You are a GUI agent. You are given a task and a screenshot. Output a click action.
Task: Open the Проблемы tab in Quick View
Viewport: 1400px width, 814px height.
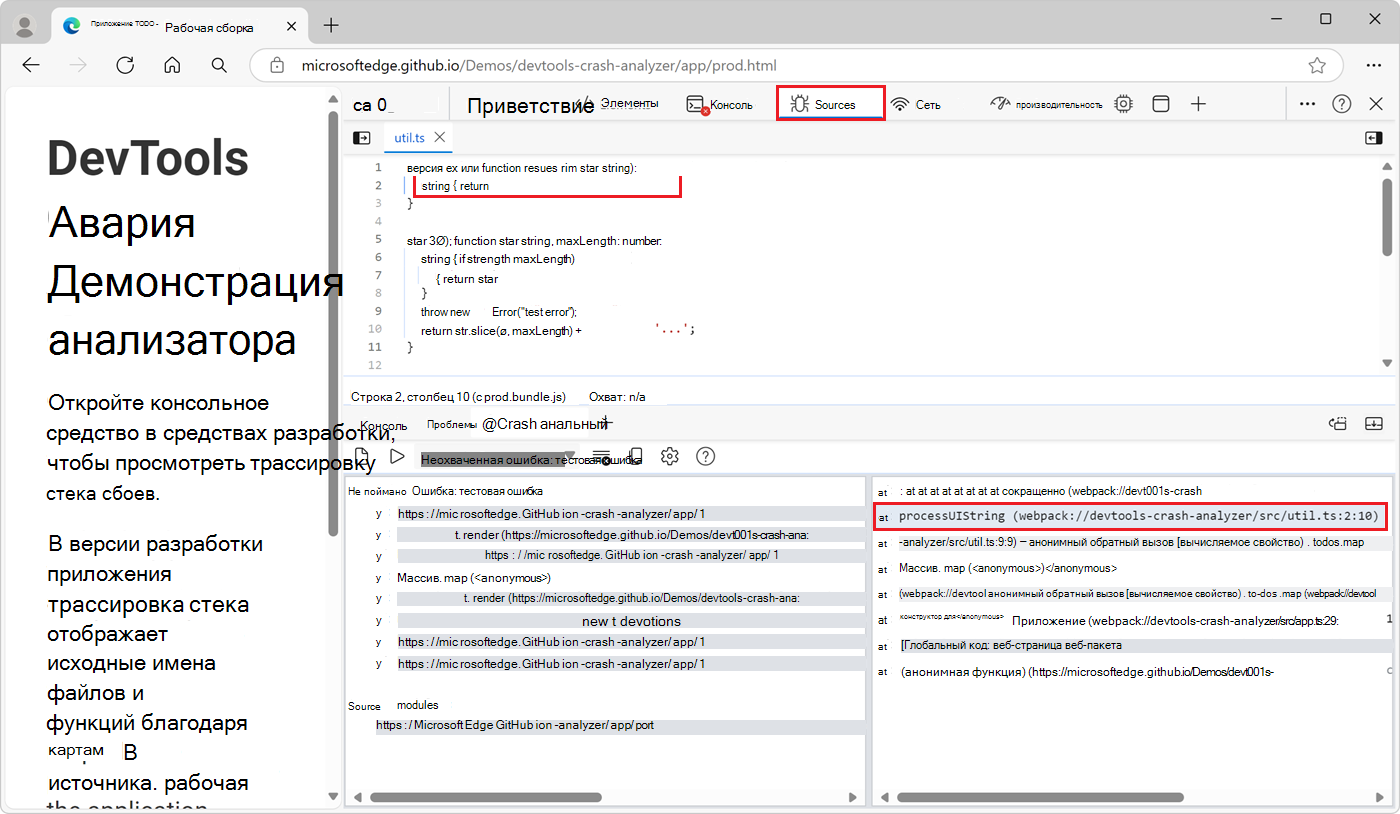pos(451,424)
